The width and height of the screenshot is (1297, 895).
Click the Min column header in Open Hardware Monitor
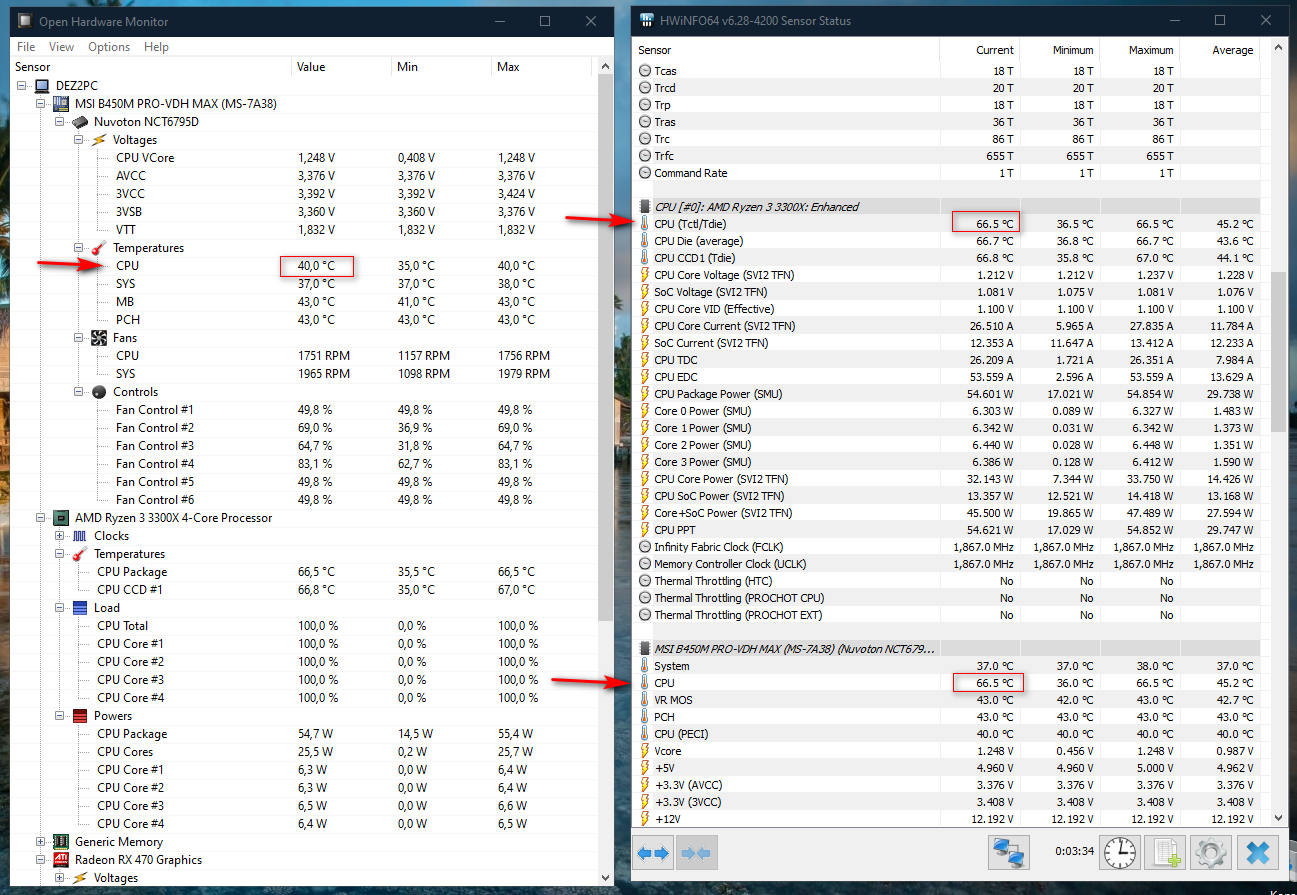(442, 67)
